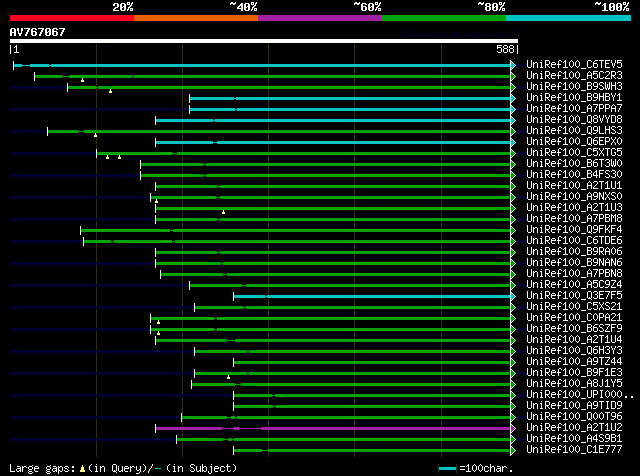
Task: Click the yellow gap marker under the Q9LHS3 bar
Action: click(95, 135)
